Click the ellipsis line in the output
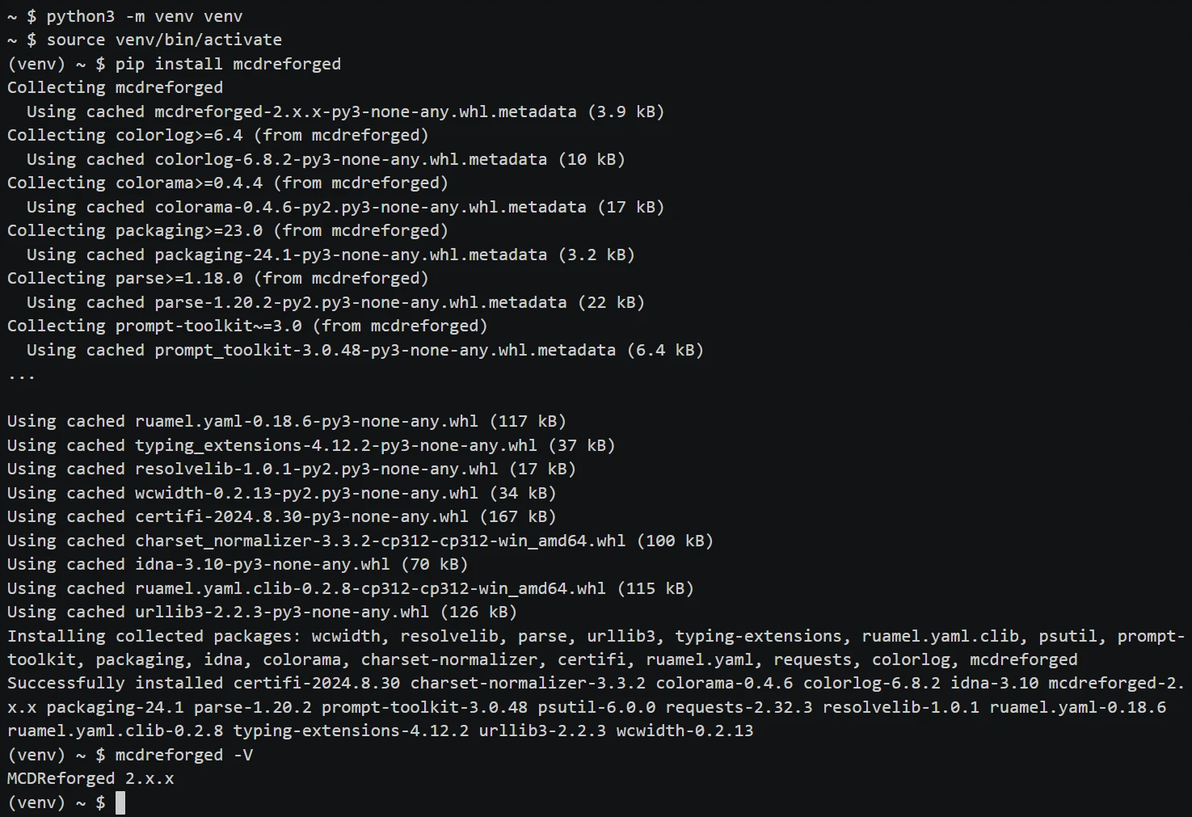The image size is (1192, 817). [x=21, y=374]
